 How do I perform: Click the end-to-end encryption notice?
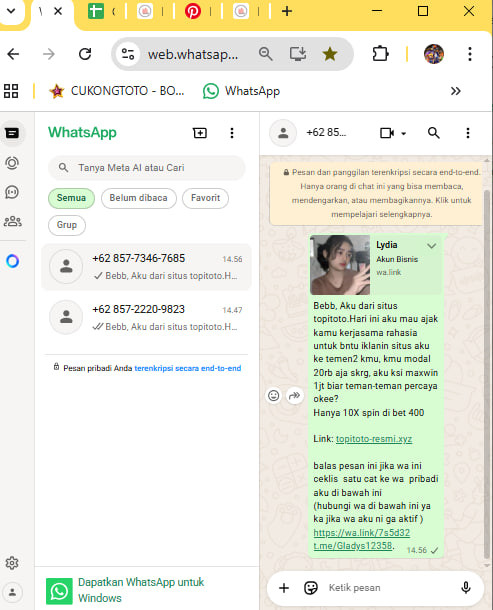pos(377,193)
